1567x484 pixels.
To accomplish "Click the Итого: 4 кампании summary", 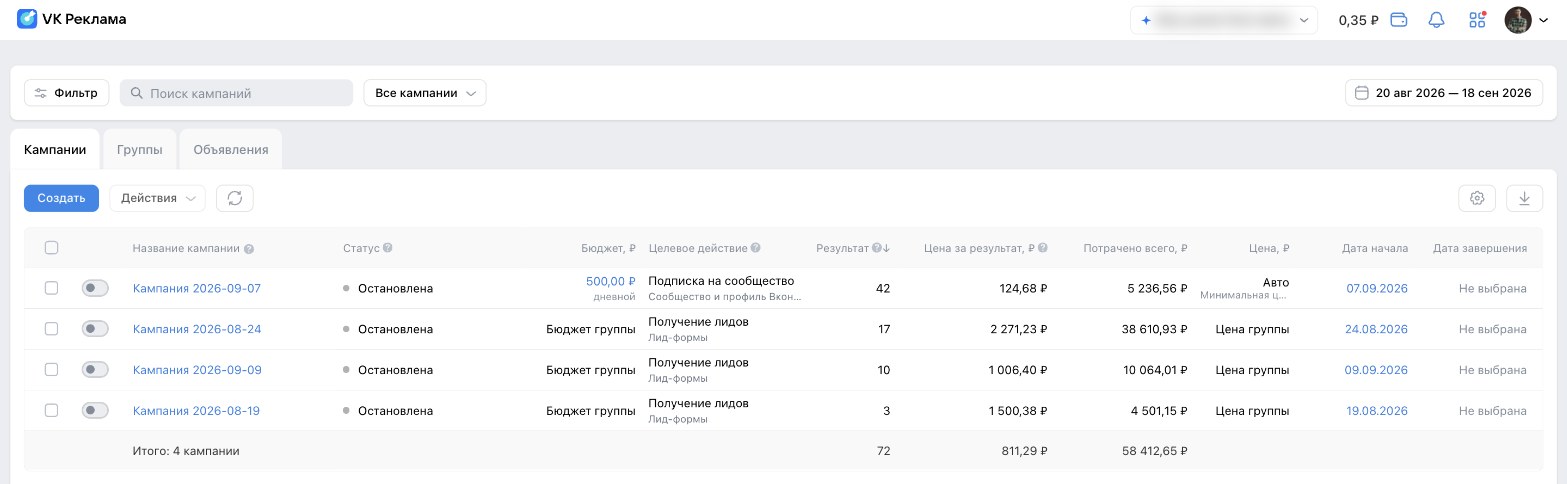I will 186,451.
